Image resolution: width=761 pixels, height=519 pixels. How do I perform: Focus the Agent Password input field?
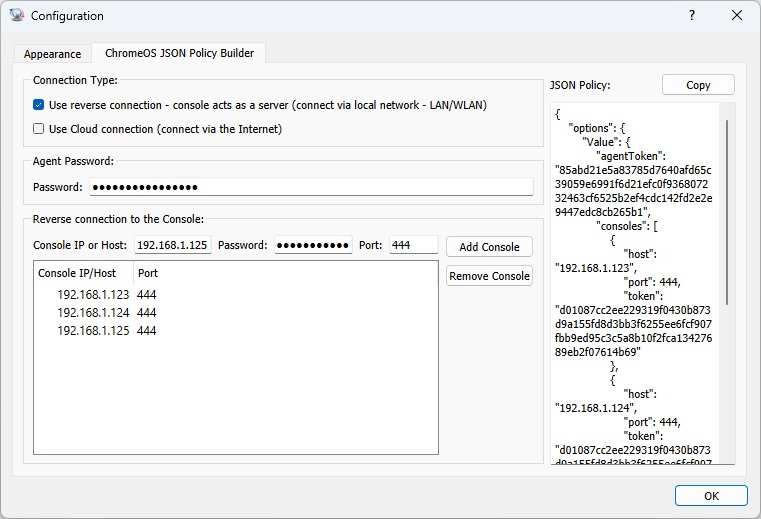tap(310, 187)
